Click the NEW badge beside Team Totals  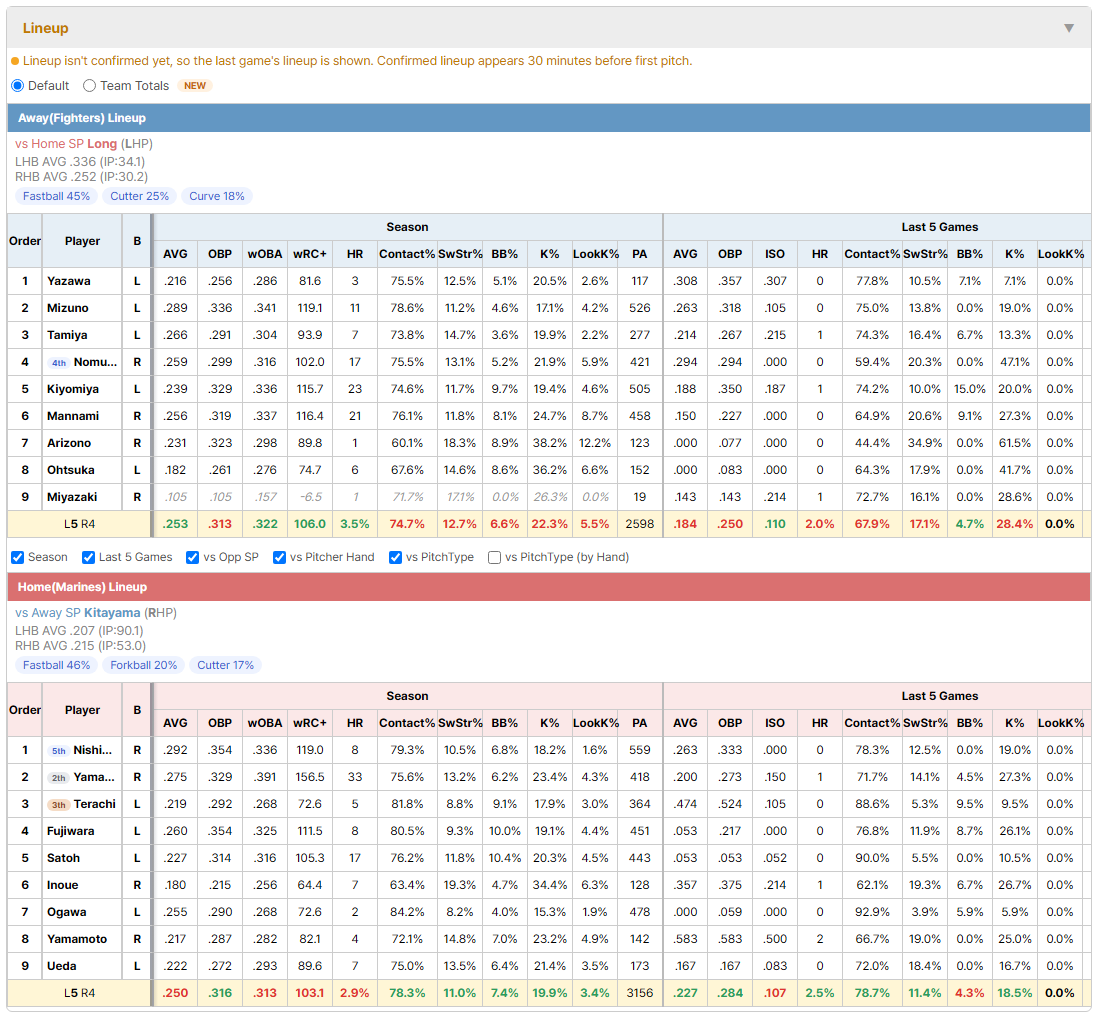(195, 85)
